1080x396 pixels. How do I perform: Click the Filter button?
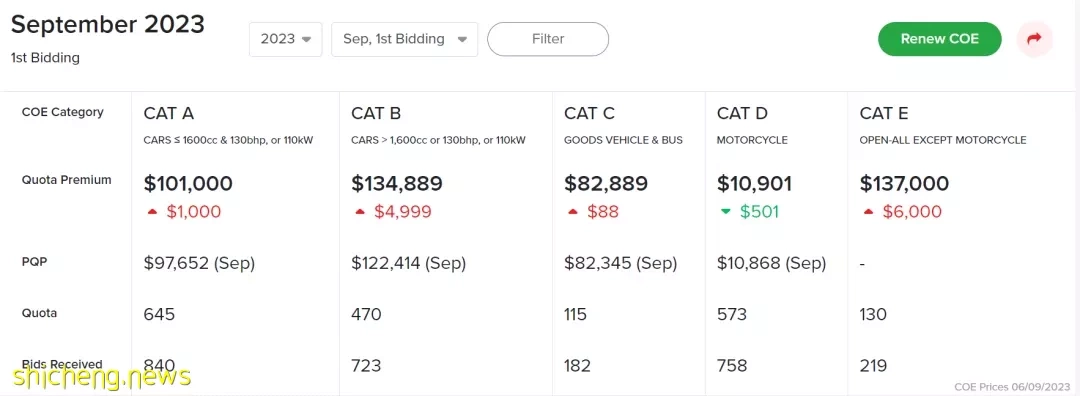(x=548, y=39)
